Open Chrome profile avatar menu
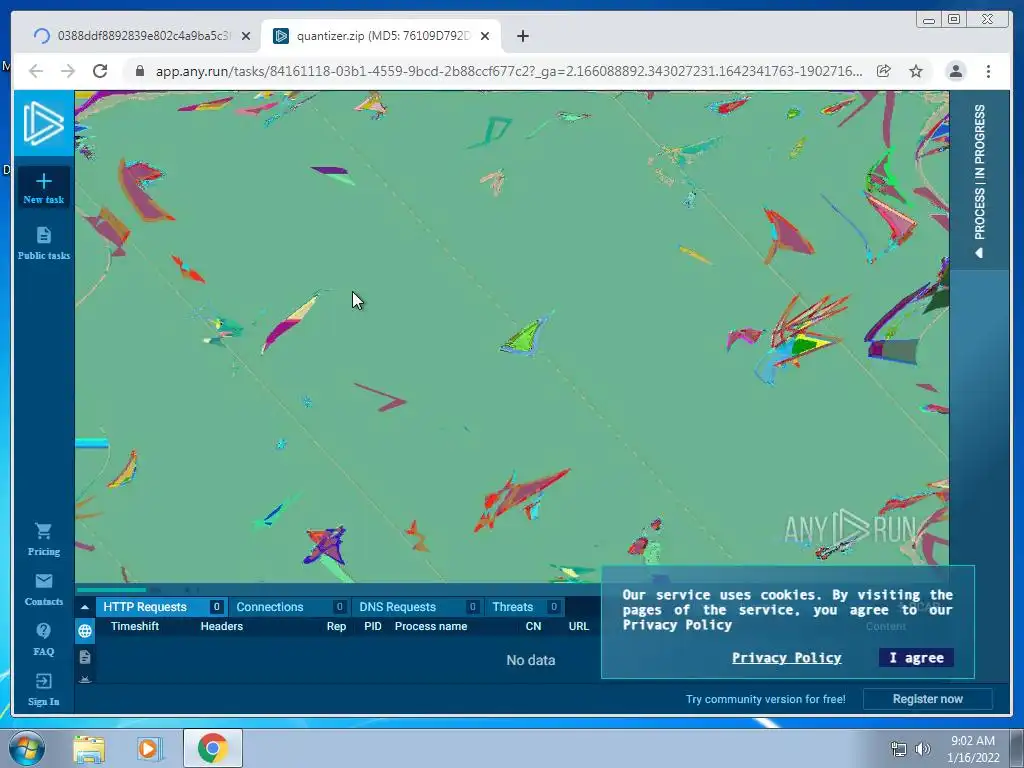This screenshot has height=768, width=1024. [956, 71]
